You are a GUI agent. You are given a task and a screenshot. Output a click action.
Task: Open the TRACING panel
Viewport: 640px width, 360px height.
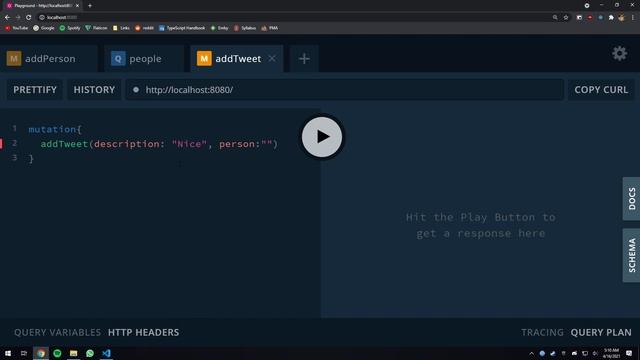pyautogui.click(x=542, y=332)
